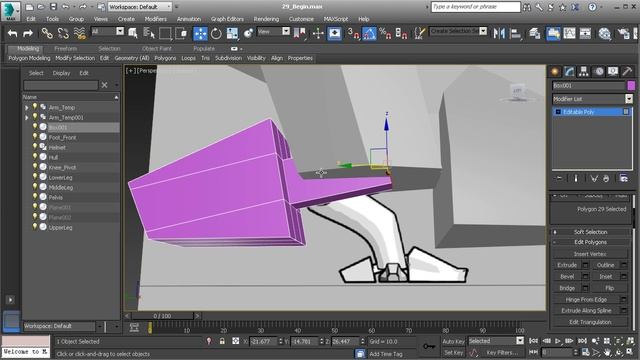640x360 pixels.
Task: Activate the Select and Scale tool
Action: click(232, 33)
